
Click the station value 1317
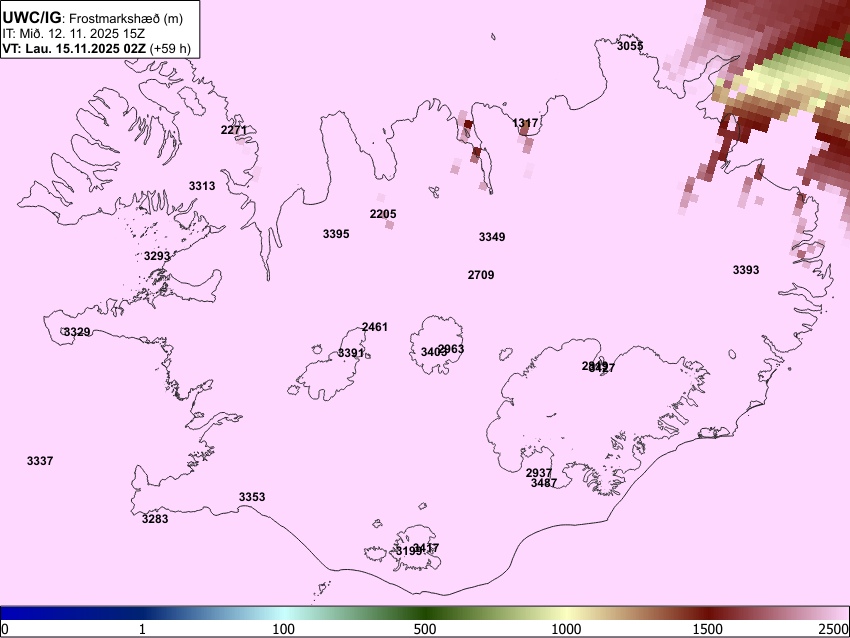pyautogui.click(x=525, y=123)
